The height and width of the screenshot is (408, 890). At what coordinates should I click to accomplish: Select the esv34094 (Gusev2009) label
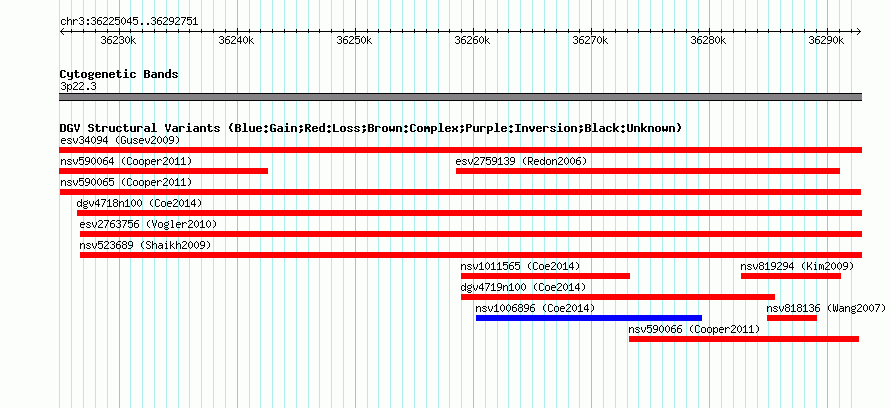[120, 140]
